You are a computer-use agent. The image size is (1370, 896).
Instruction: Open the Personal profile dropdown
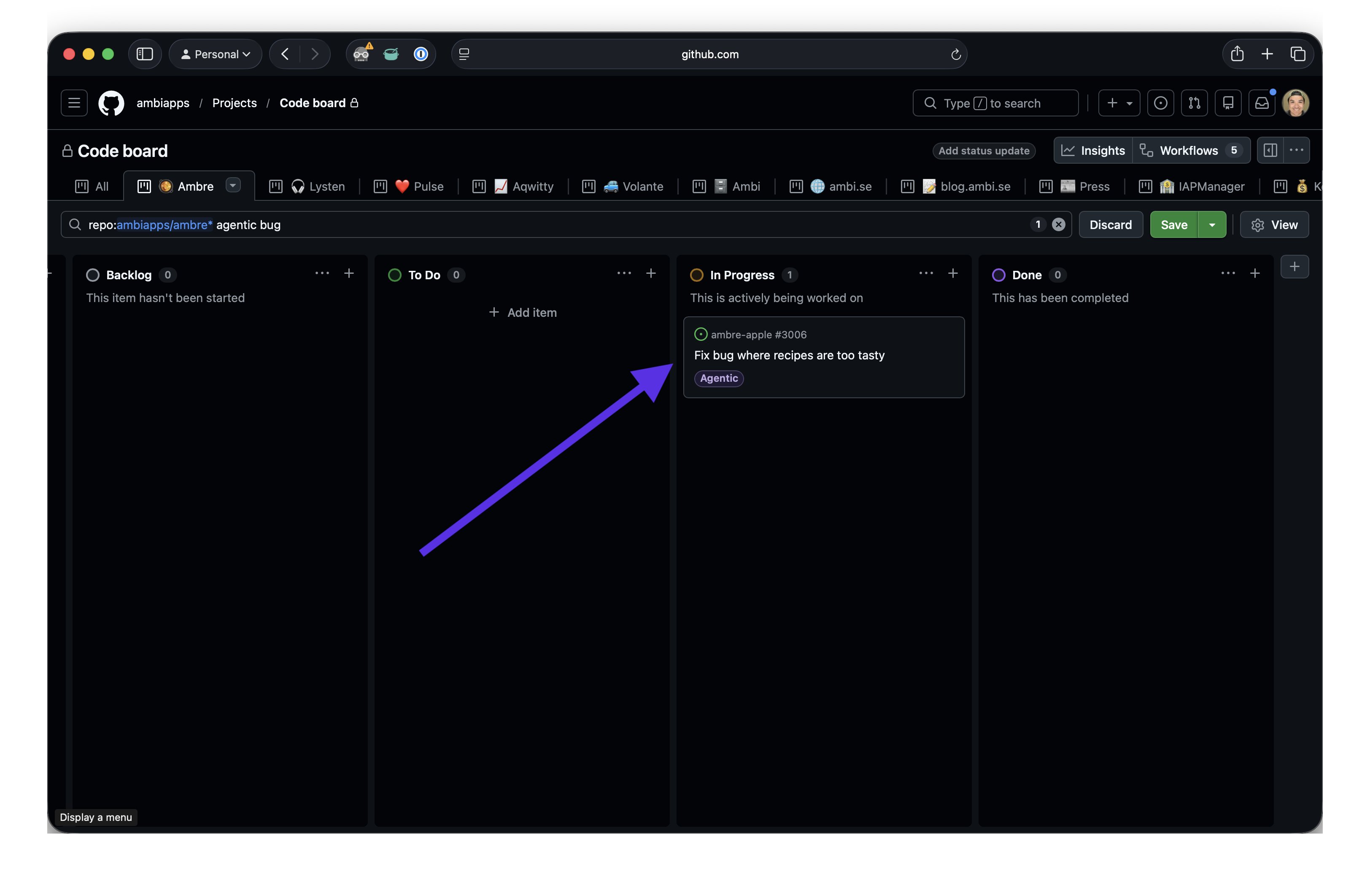pyautogui.click(x=216, y=54)
